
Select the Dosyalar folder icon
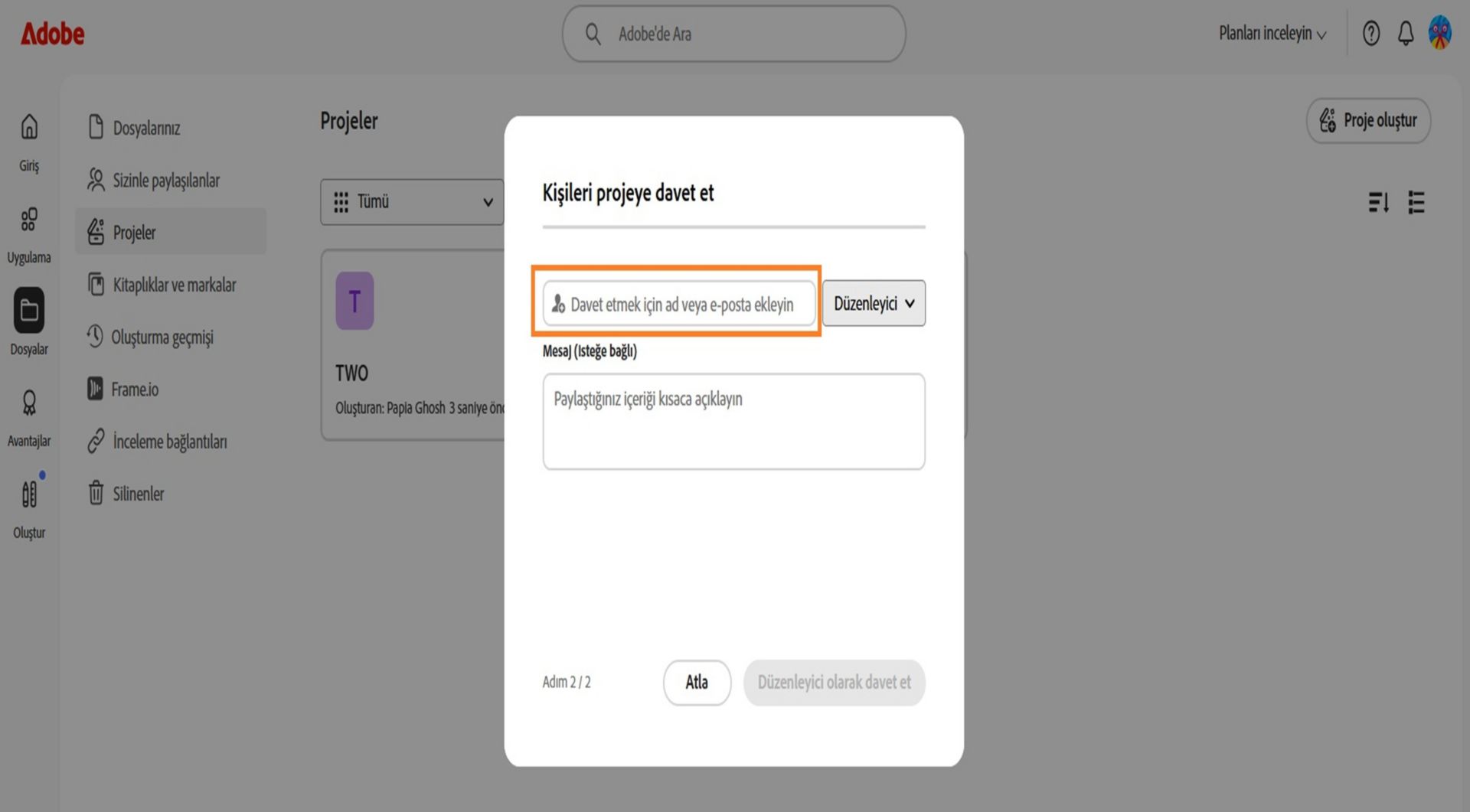click(29, 311)
